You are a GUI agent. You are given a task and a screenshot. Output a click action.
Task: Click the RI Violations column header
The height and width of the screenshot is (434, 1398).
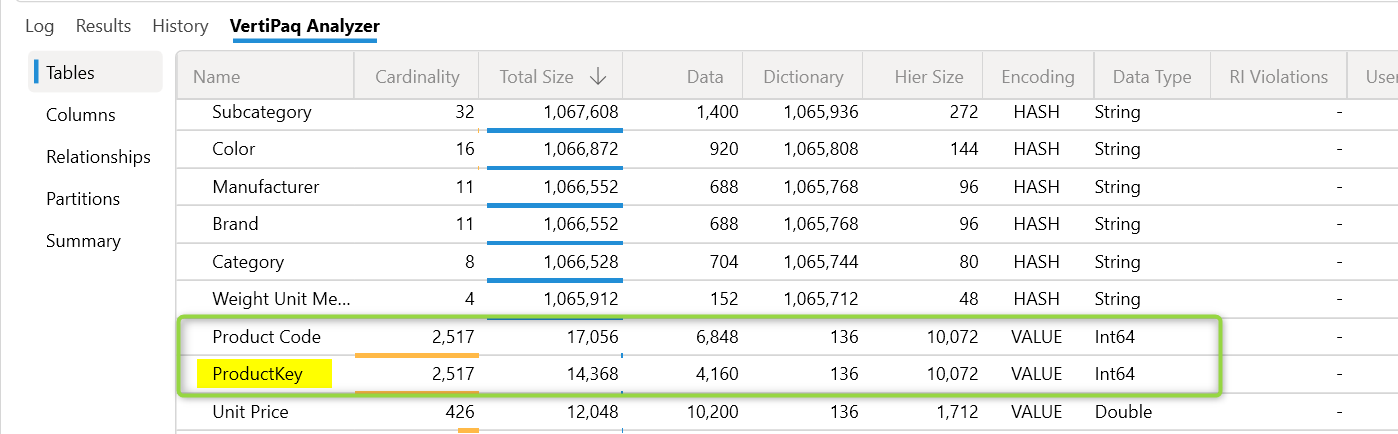point(1271,77)
